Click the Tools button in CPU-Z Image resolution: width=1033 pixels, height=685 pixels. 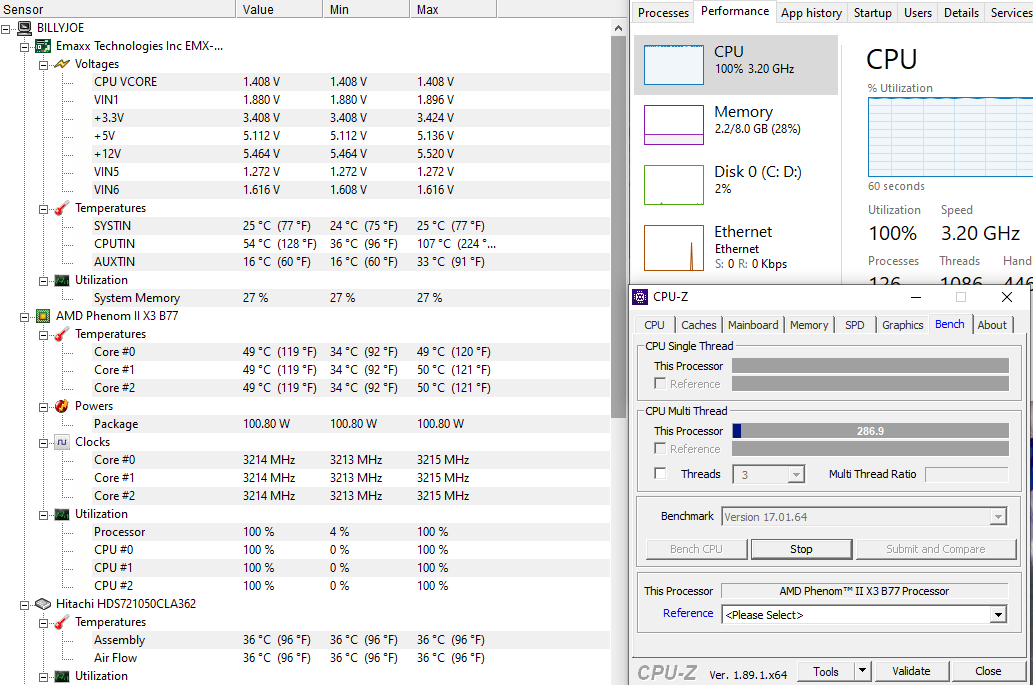click(x=825, y=671)
